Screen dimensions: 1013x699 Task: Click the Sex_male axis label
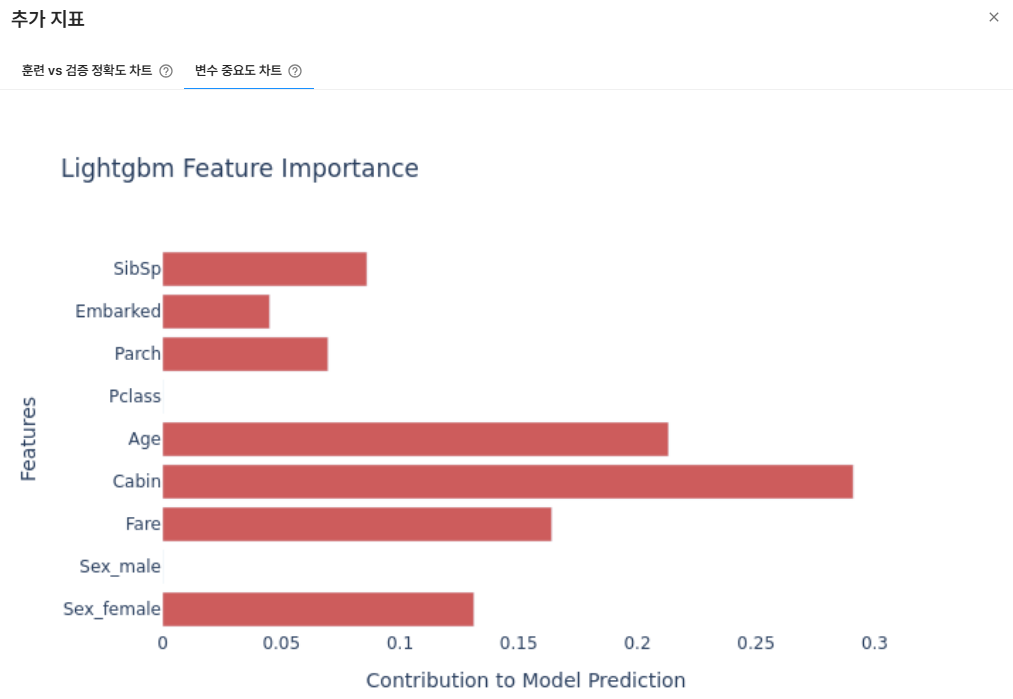(x=120, y=567)
